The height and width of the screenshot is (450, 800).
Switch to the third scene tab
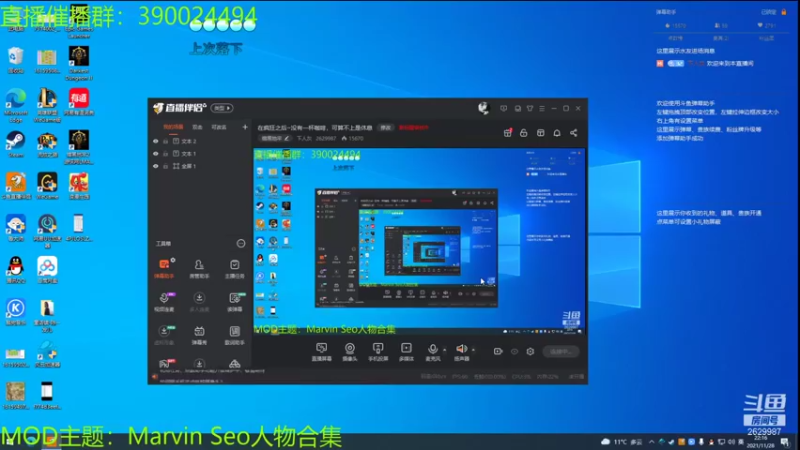click(x=219, y=127)
